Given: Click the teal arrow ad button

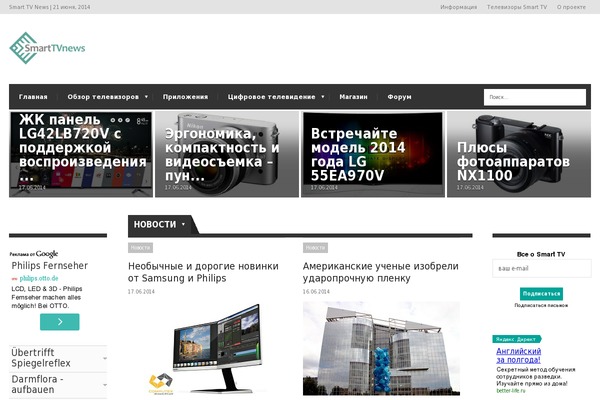Looking at the screenshot, I should click(60, 322).
